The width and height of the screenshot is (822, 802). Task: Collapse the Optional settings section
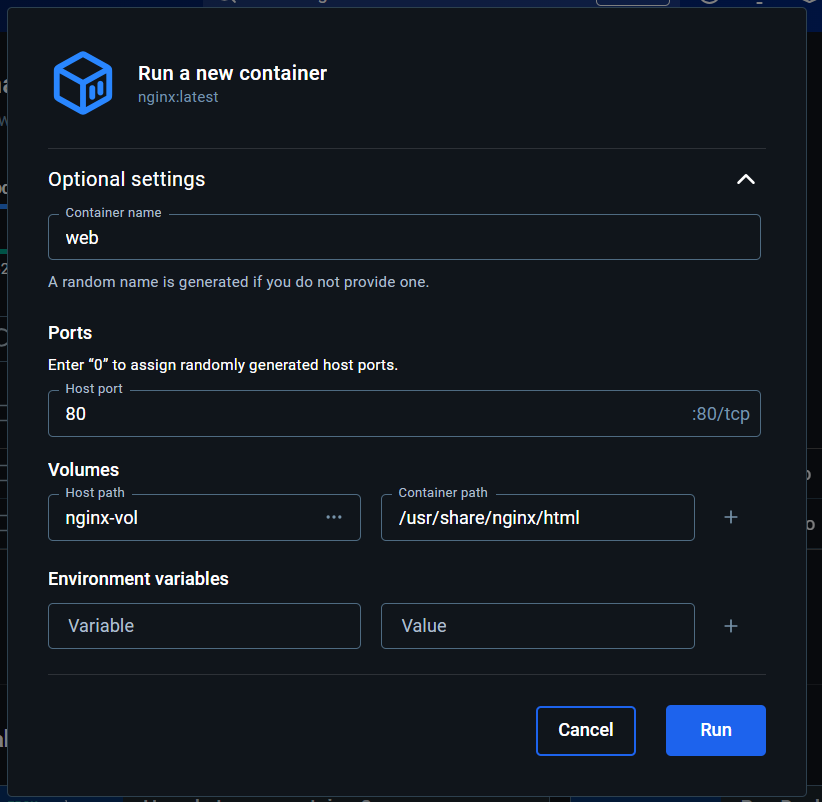click(x=746, y=179)
